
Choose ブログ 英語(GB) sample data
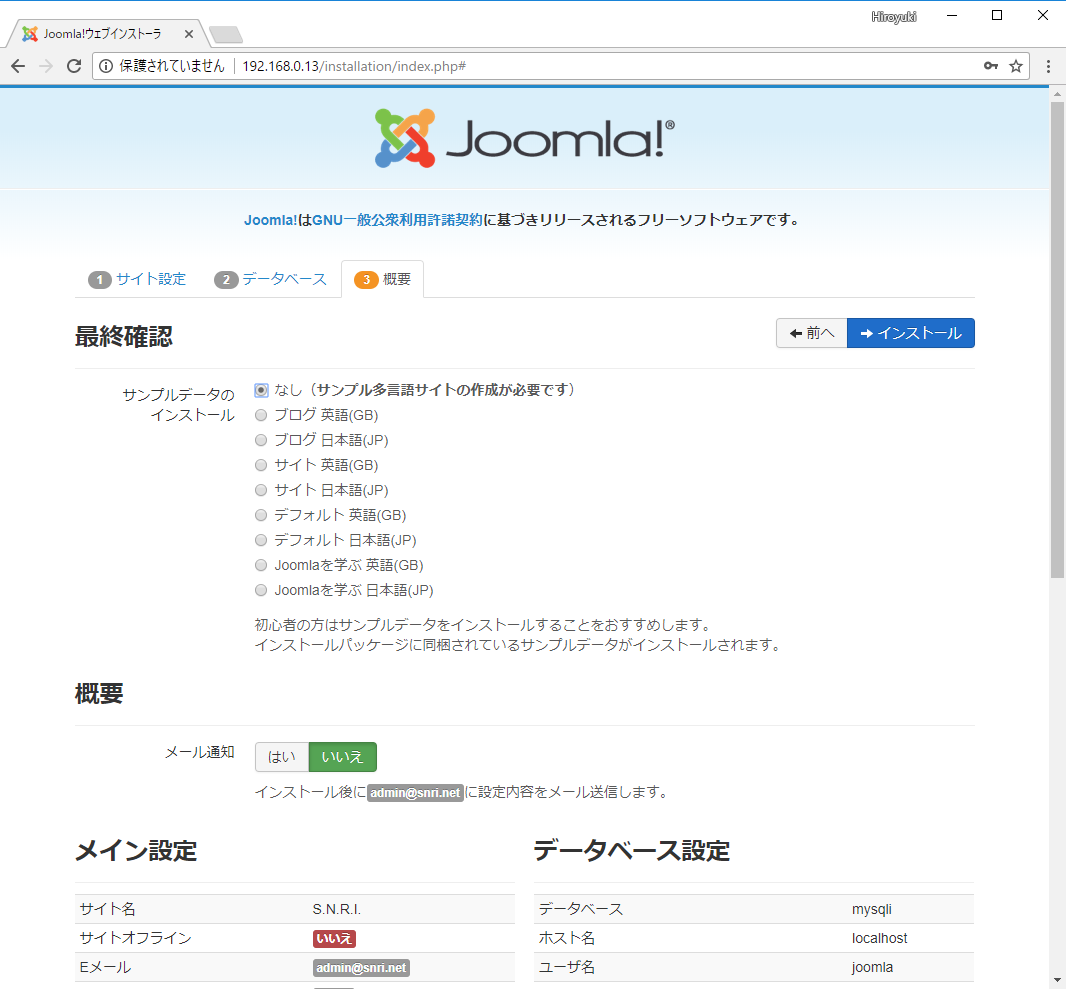[x=261, y=415]
